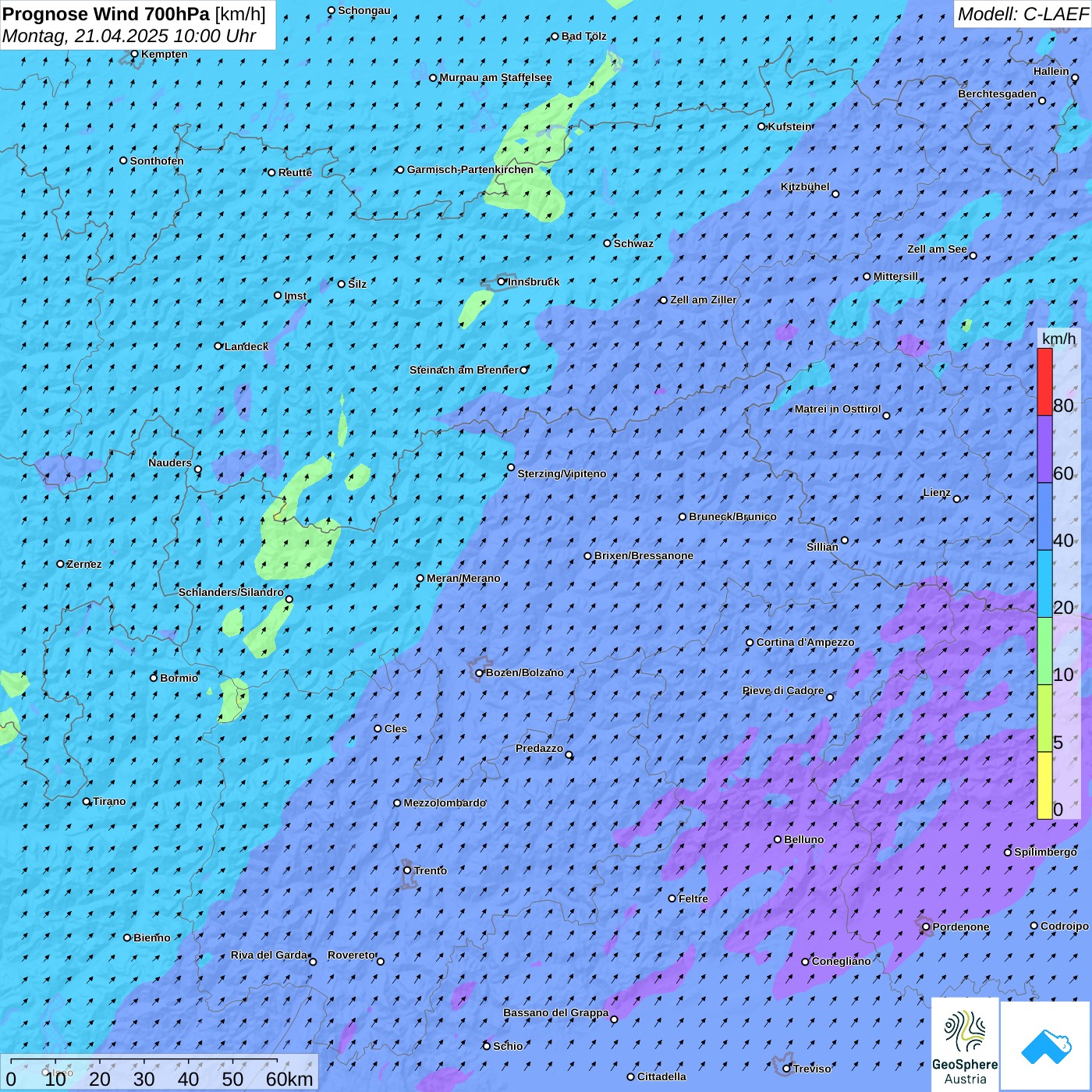This screenshot has height=1092, width=1092.
Task: Select the Trento city marker
Action: [407, 870]
